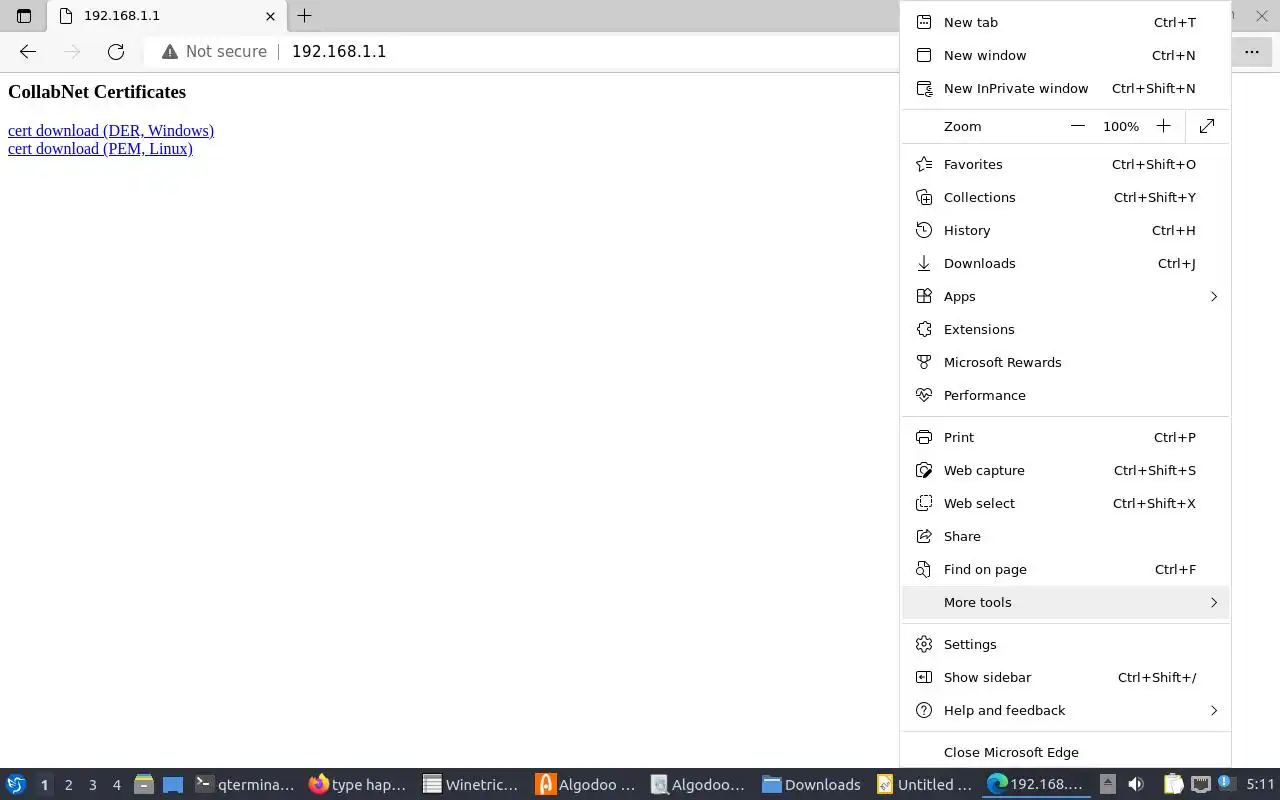
Task: Click the address bar URL 192.168.1.1
Action: (339, 51)
